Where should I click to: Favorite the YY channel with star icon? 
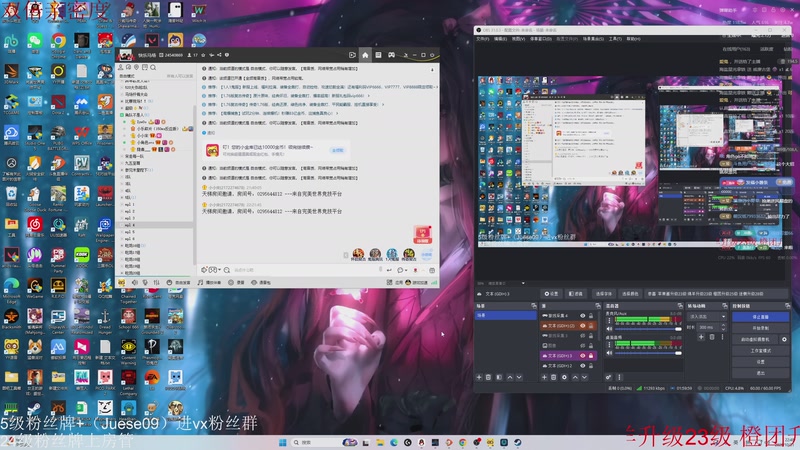pos(204,55)
